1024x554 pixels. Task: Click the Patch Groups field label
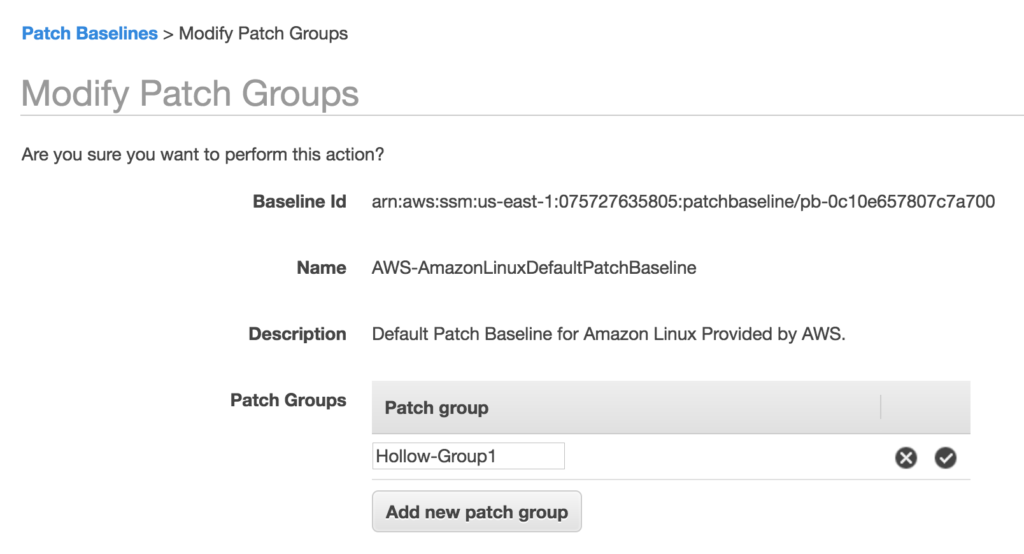(x=288, y=400)
